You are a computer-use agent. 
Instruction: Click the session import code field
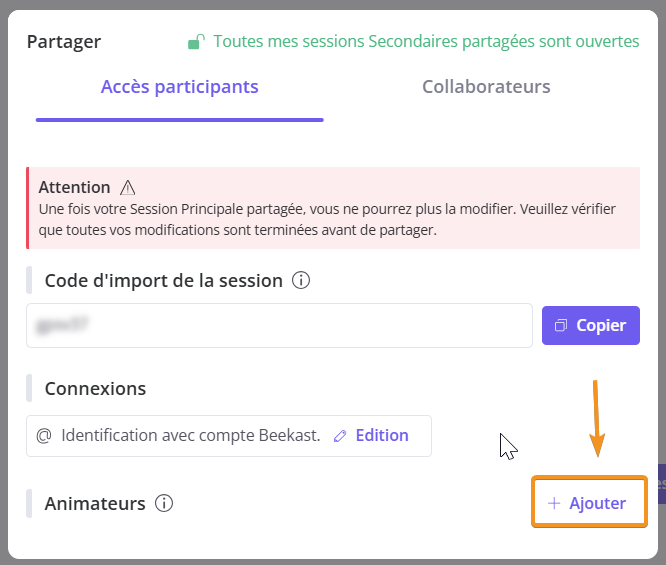(x=279, y=325)
